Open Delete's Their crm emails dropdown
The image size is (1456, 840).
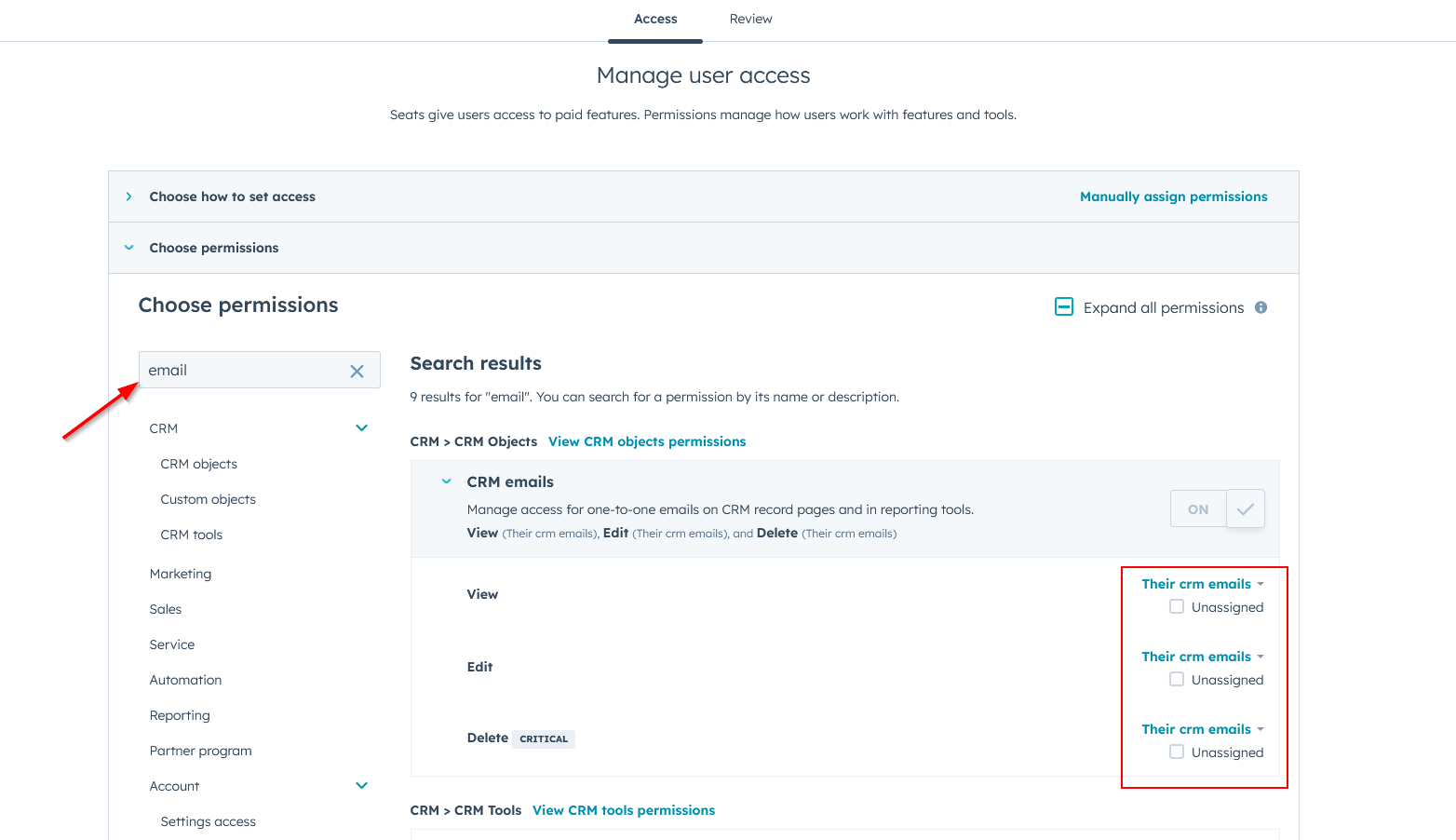pyautogui.click(x=1203, y=729)
